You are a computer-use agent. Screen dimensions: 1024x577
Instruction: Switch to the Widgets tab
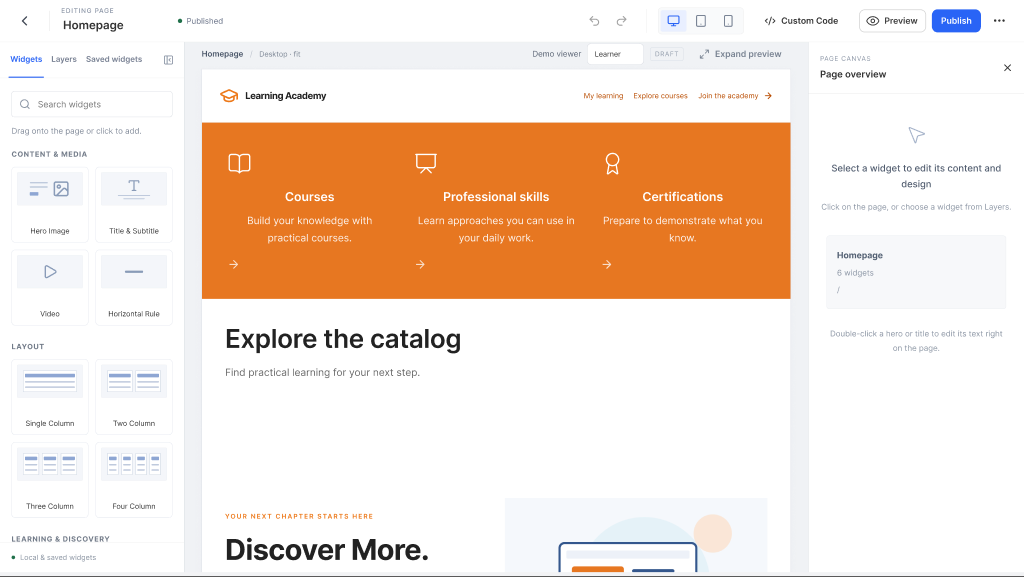[26, 59]
